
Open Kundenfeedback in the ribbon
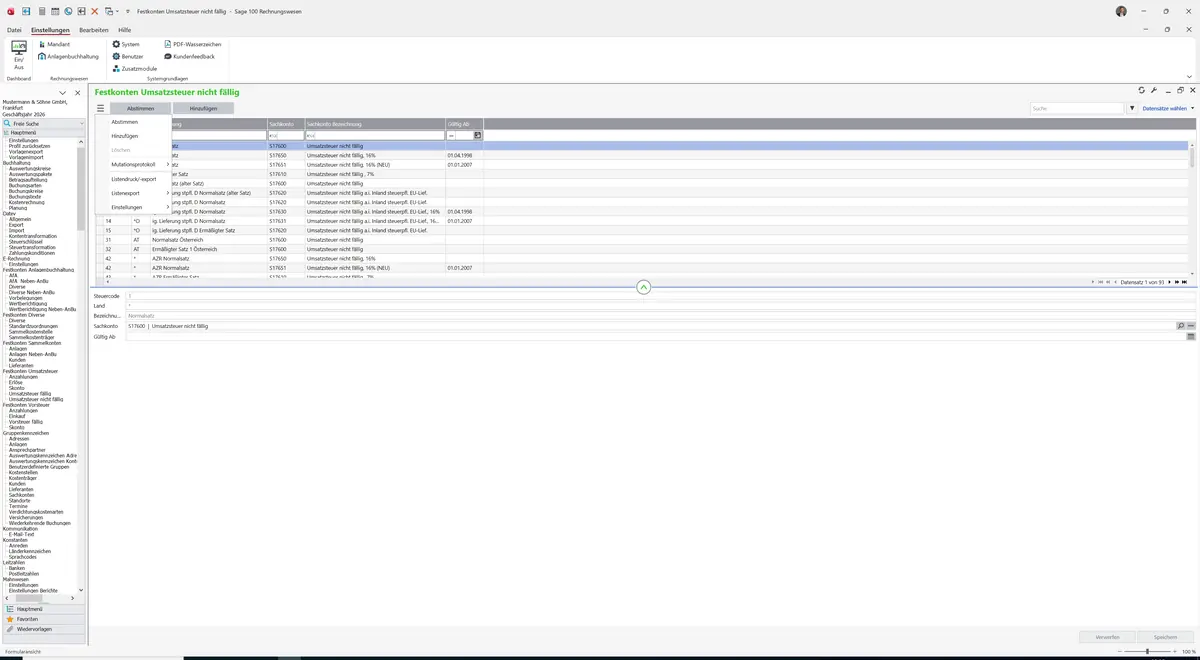coord(189,56)
